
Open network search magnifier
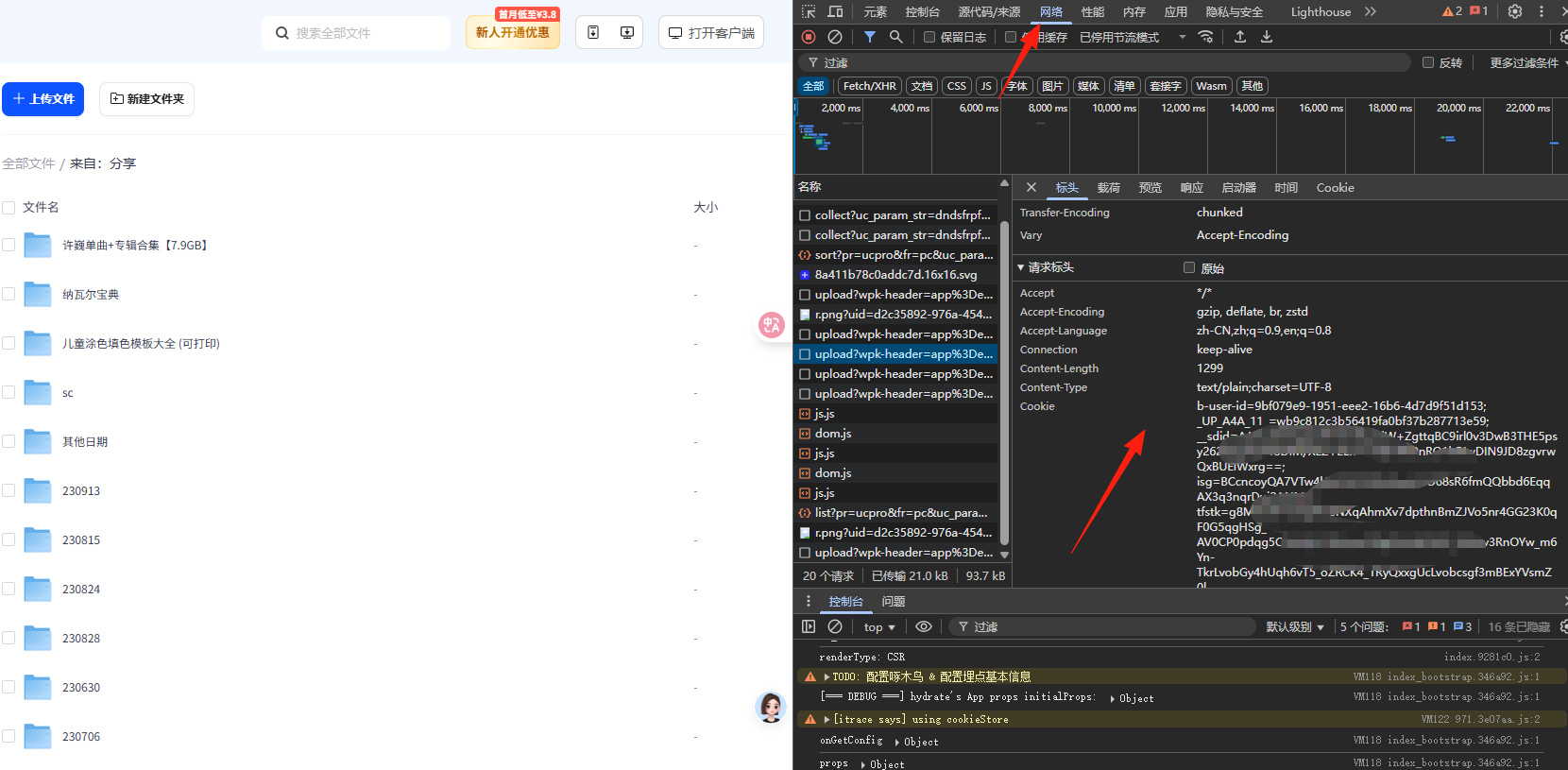[895, 37]
